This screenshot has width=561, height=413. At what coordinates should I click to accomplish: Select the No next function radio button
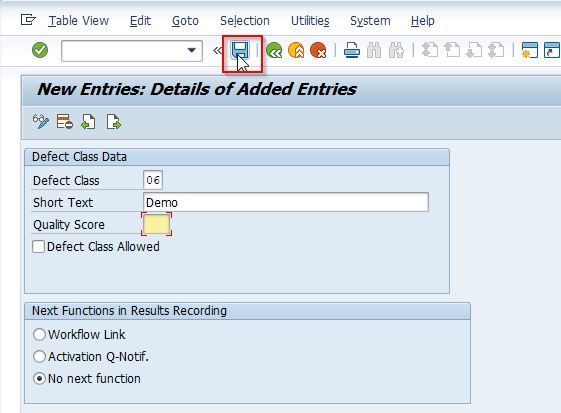(39, 379)
